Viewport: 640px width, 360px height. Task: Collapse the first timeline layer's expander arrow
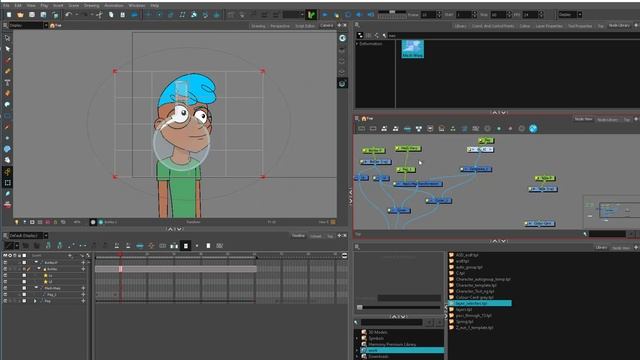(x=36, y=262)
